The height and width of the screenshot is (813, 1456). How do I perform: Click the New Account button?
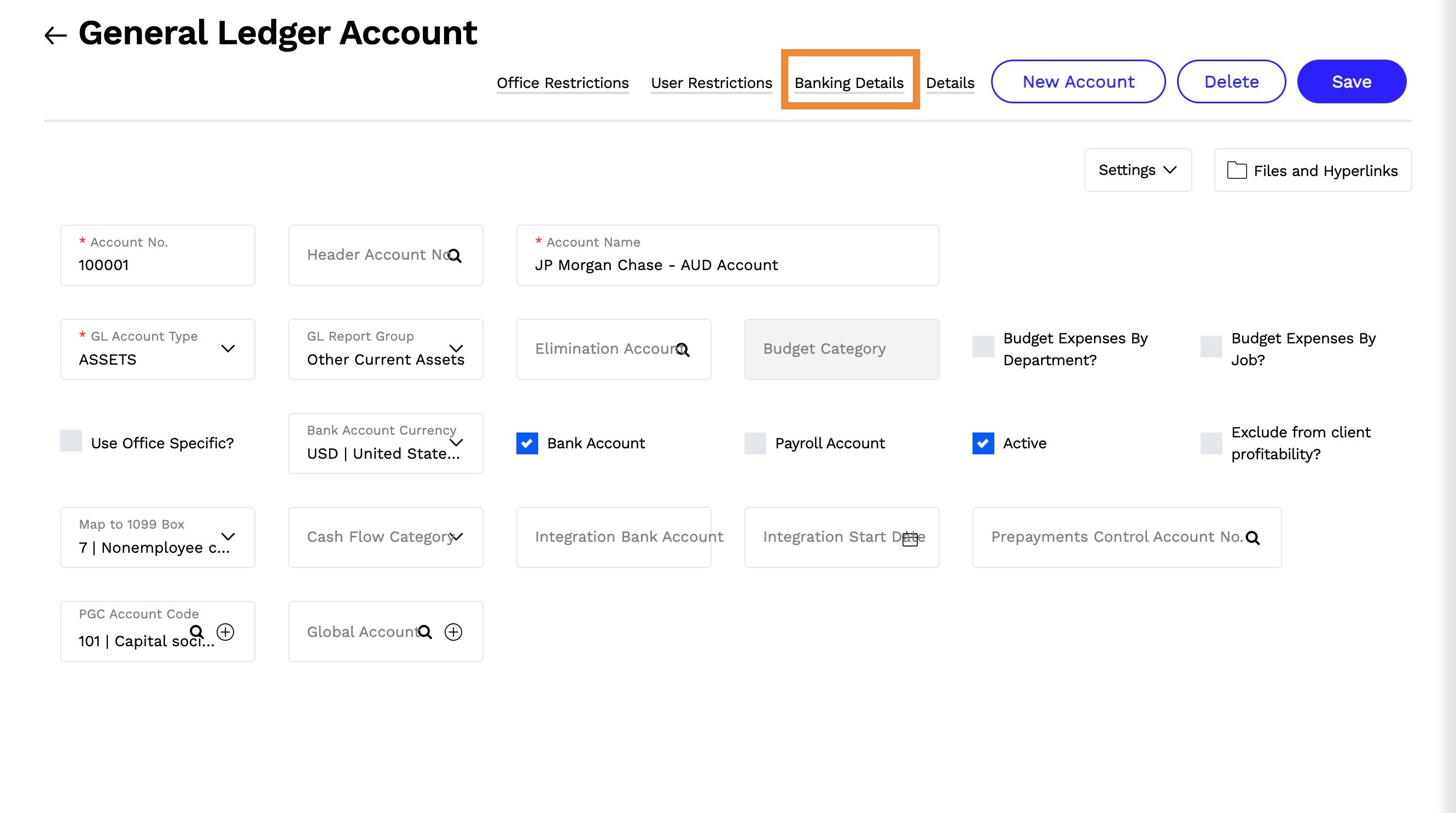click(1078, 81)
